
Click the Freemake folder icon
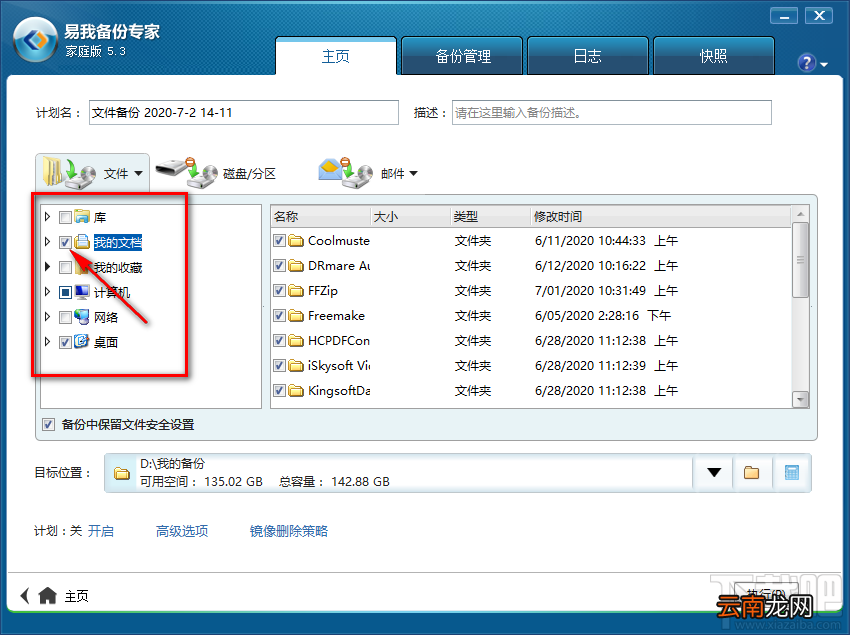click(x=296, y=316)
